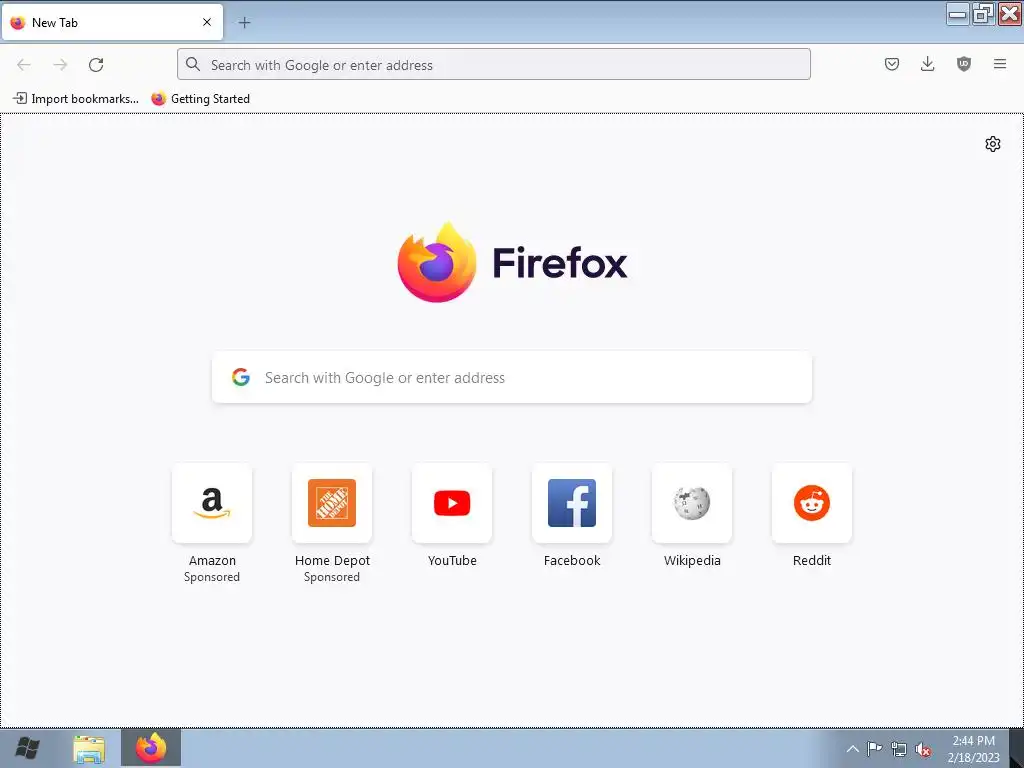Screen dimensions: 1024x768
Task: Click the YouTube label text
Action: coord(452,560)
